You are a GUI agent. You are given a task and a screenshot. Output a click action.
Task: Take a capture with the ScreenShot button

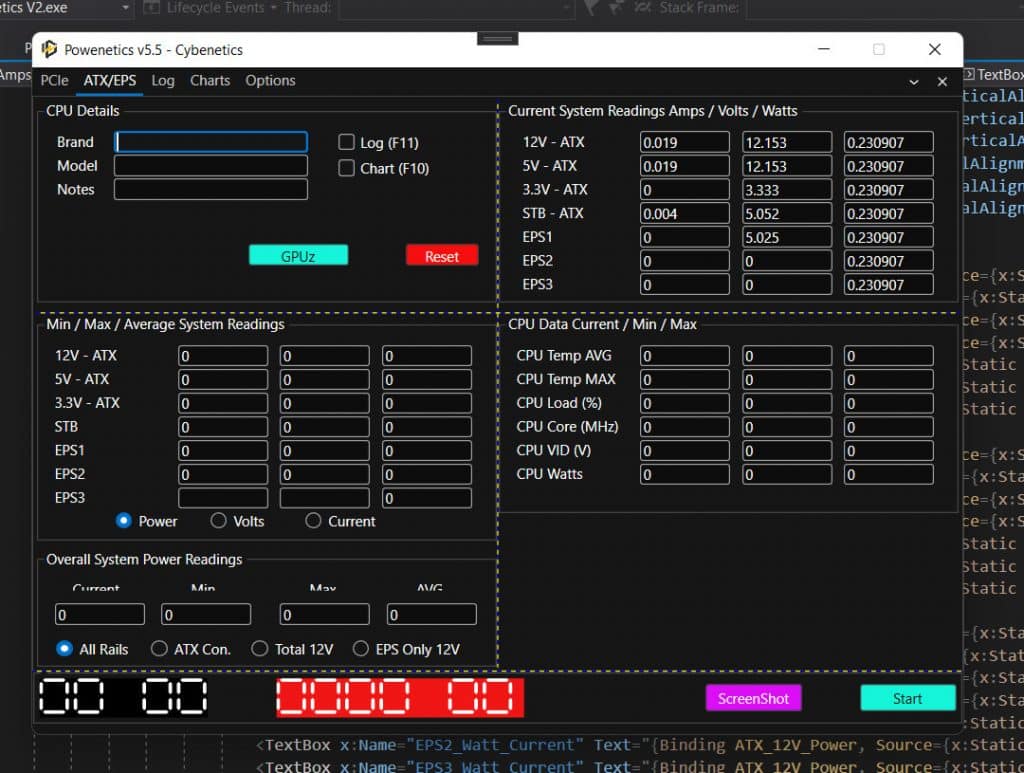[753, 698]
